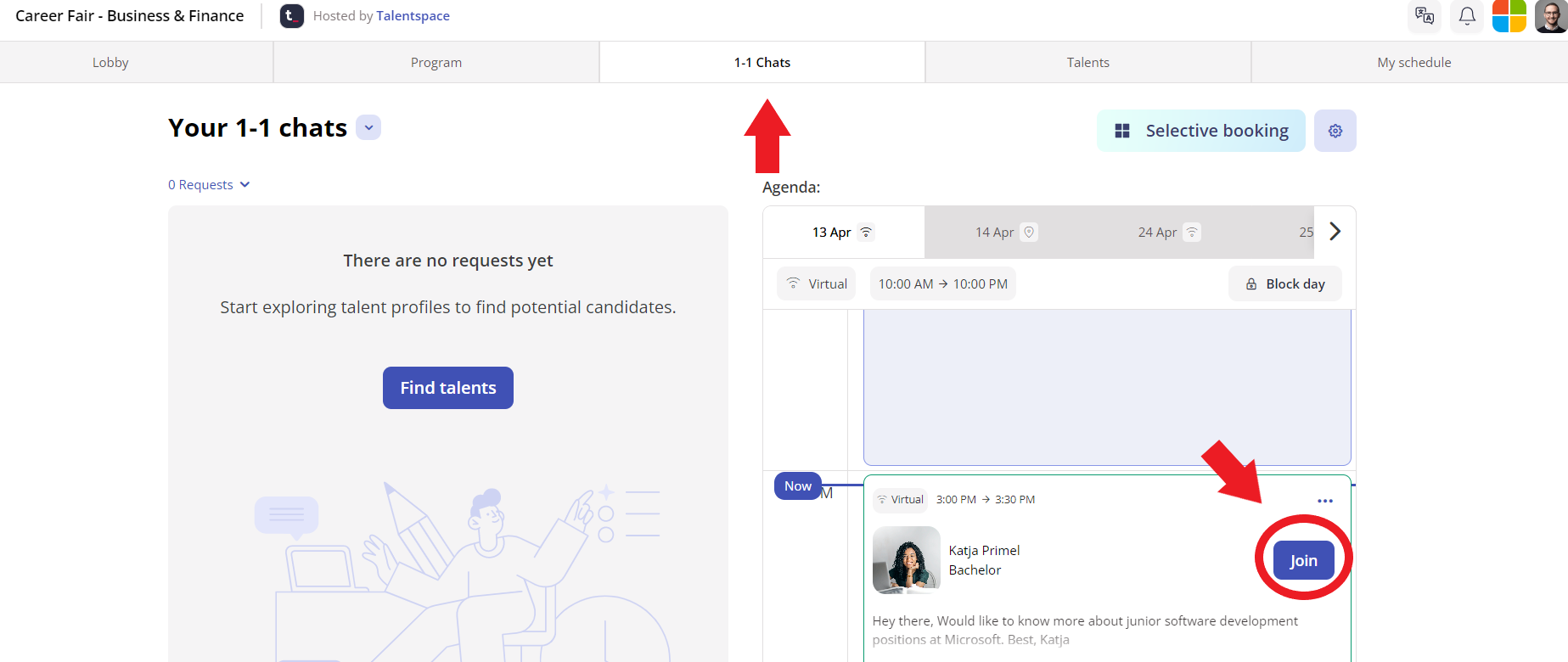This screenshot has width=1568, height=662.
Task: Open the three-dots menu on Katja's meeting
Action: [1325, 501]
